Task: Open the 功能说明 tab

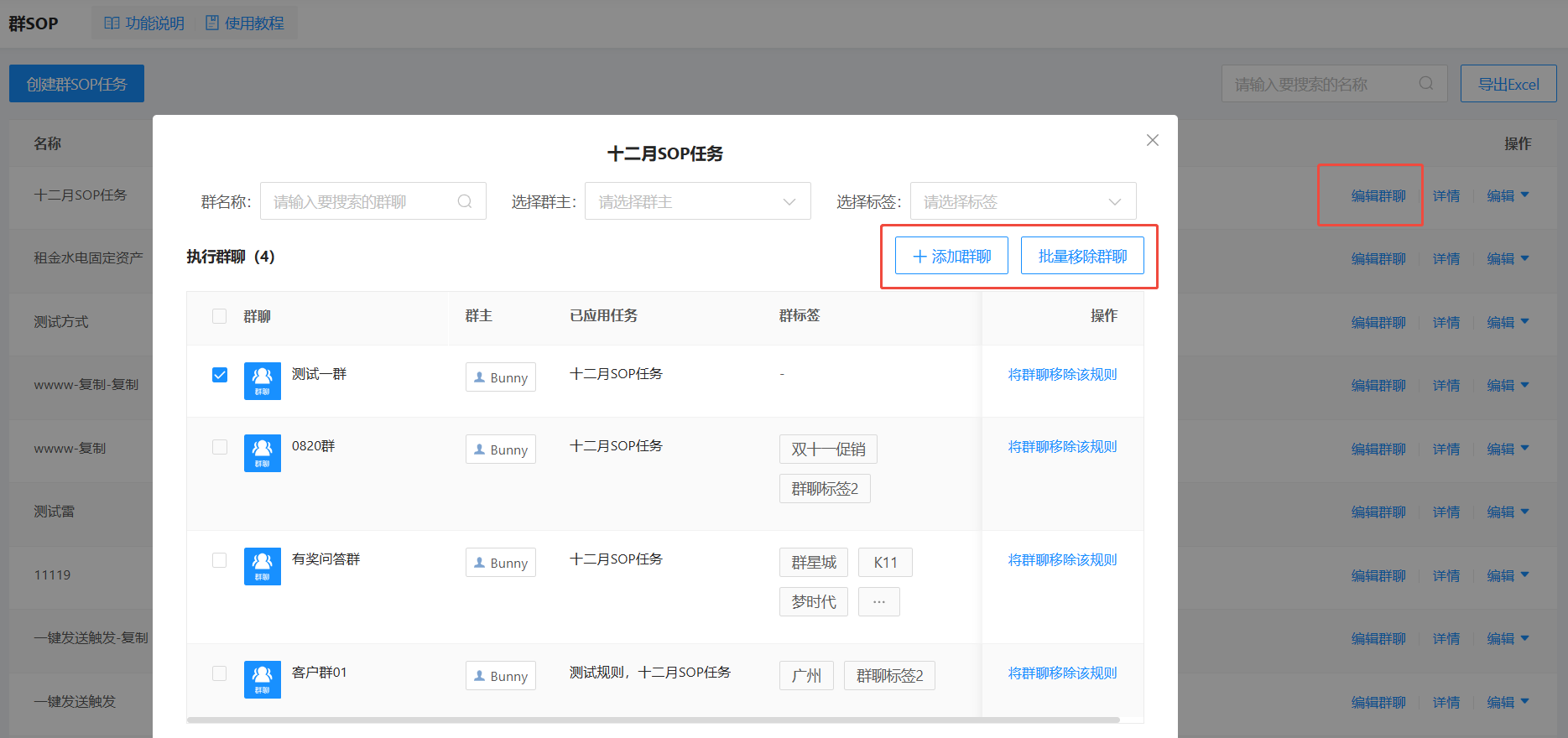Action: coord(144,23)
